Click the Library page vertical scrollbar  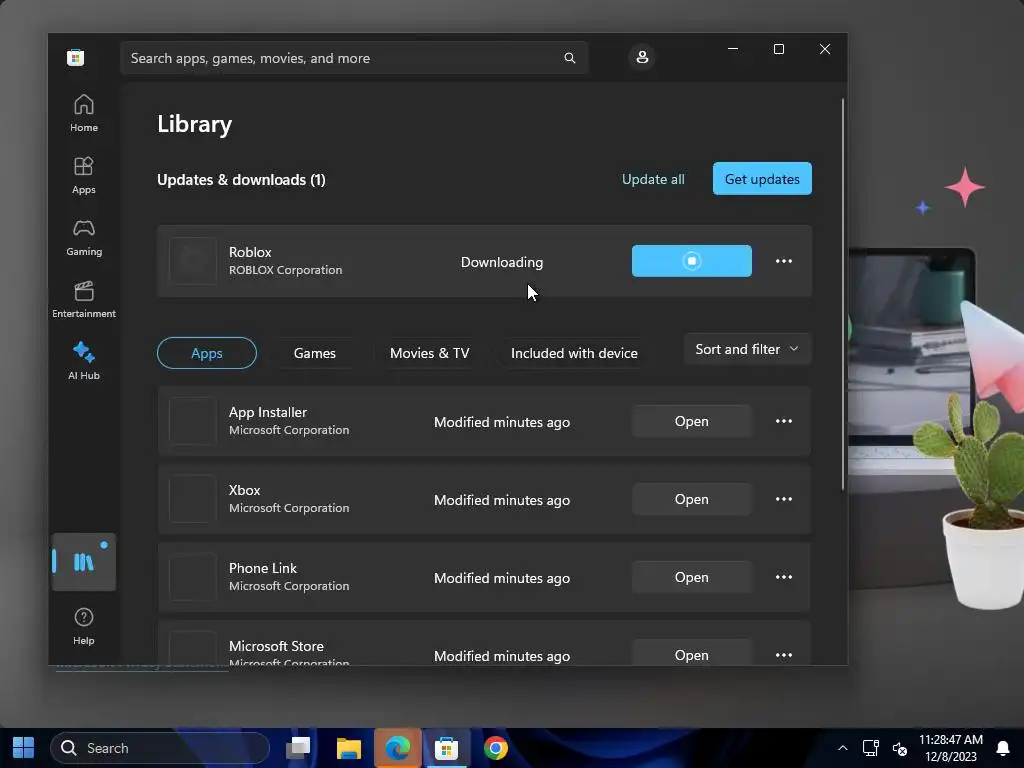[x=842, y=294]
